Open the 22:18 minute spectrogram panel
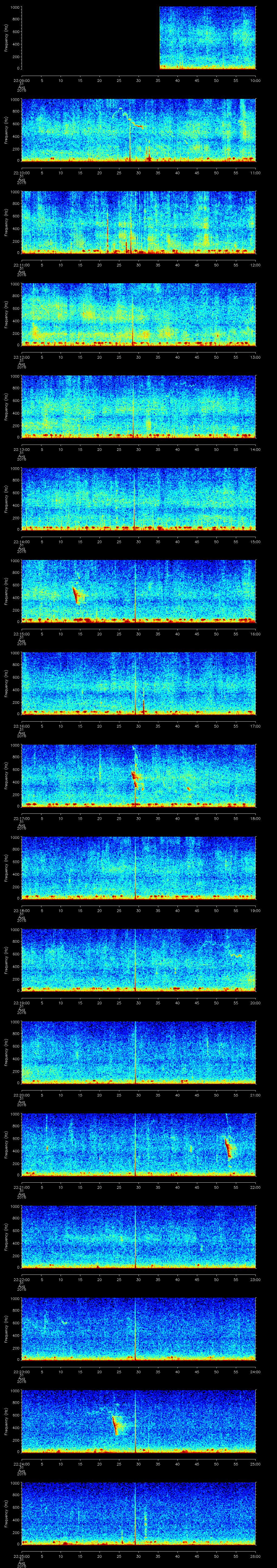The width and height of the screenshot is (277, 1568). [x=138, y=868]
